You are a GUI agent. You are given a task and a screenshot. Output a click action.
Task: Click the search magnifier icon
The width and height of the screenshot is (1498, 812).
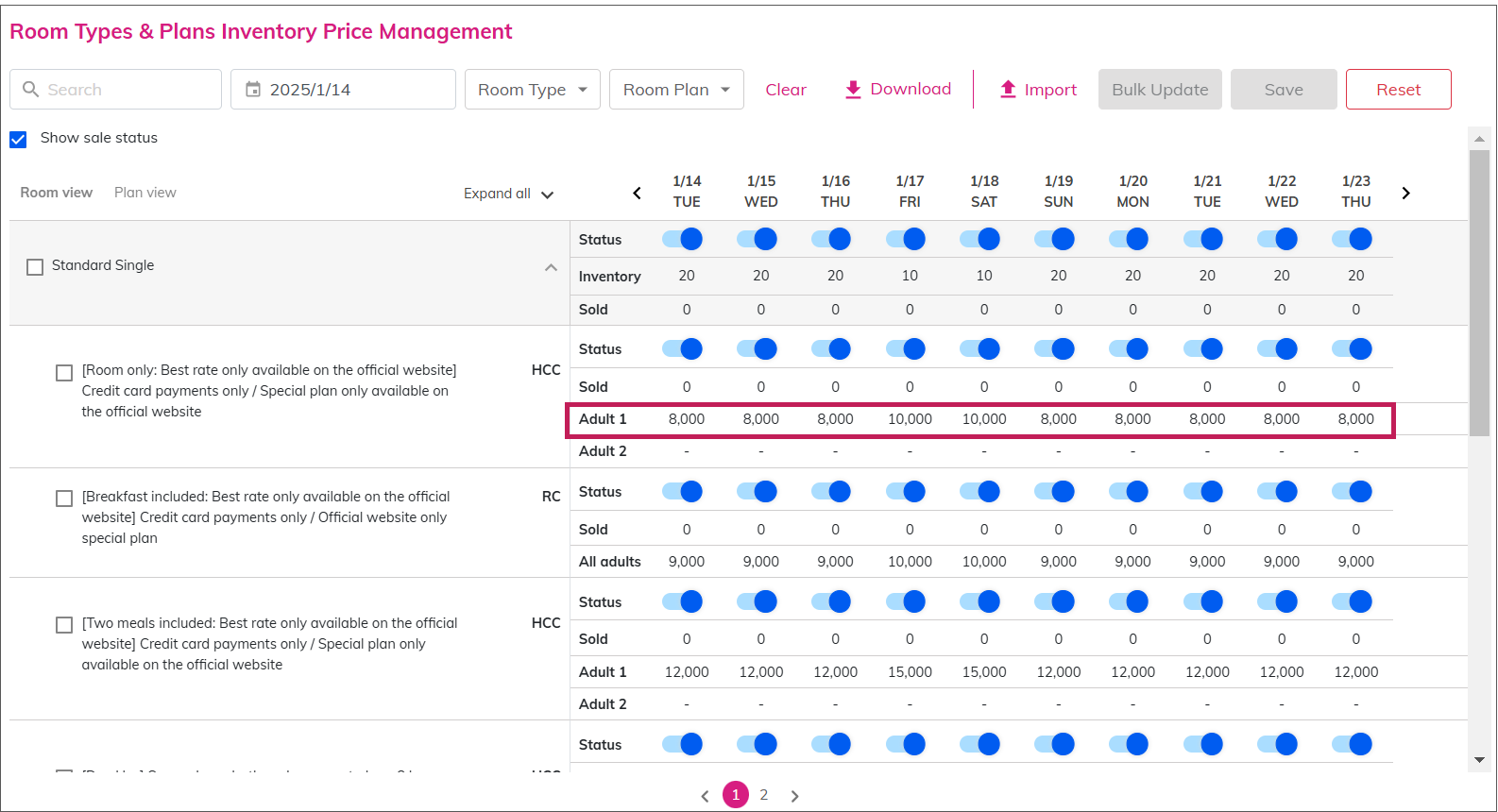coord(30,89)
